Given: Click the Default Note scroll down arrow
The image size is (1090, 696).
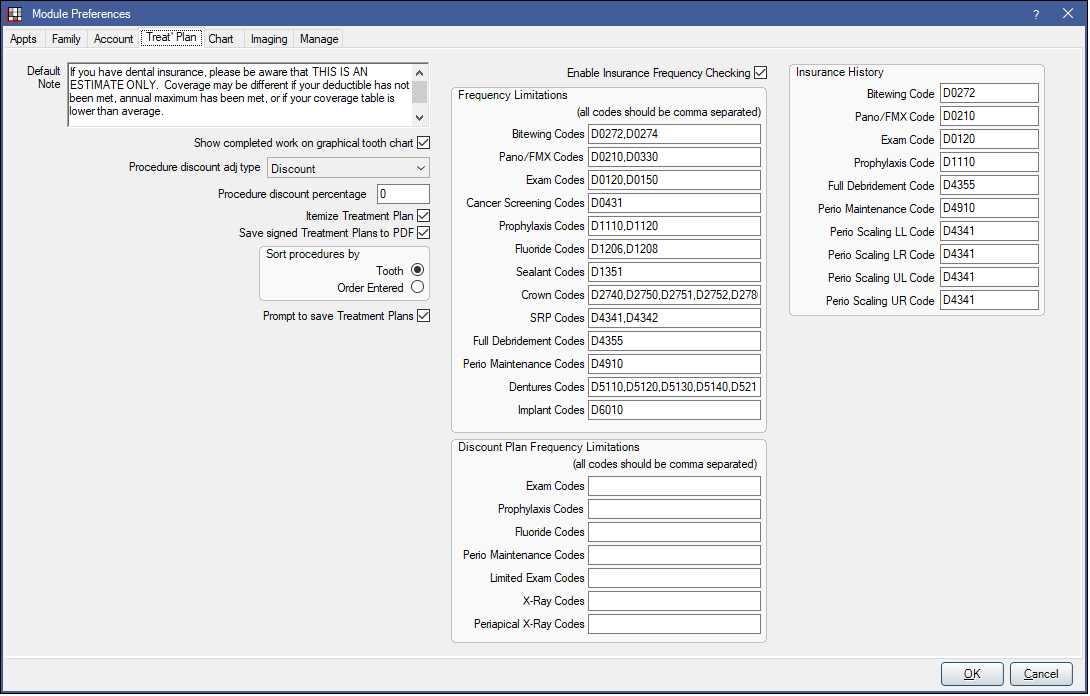Looking at the screenshot, I should coord(419,118).
